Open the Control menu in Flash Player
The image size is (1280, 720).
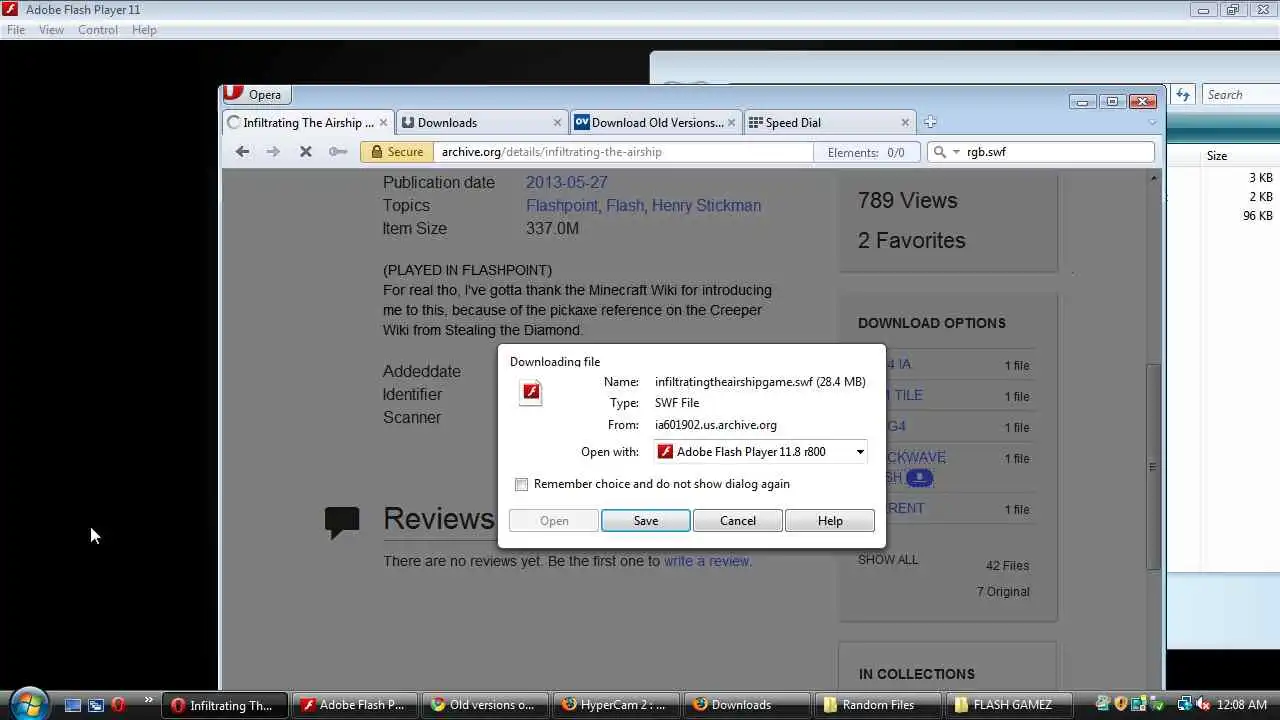(98, 30)
